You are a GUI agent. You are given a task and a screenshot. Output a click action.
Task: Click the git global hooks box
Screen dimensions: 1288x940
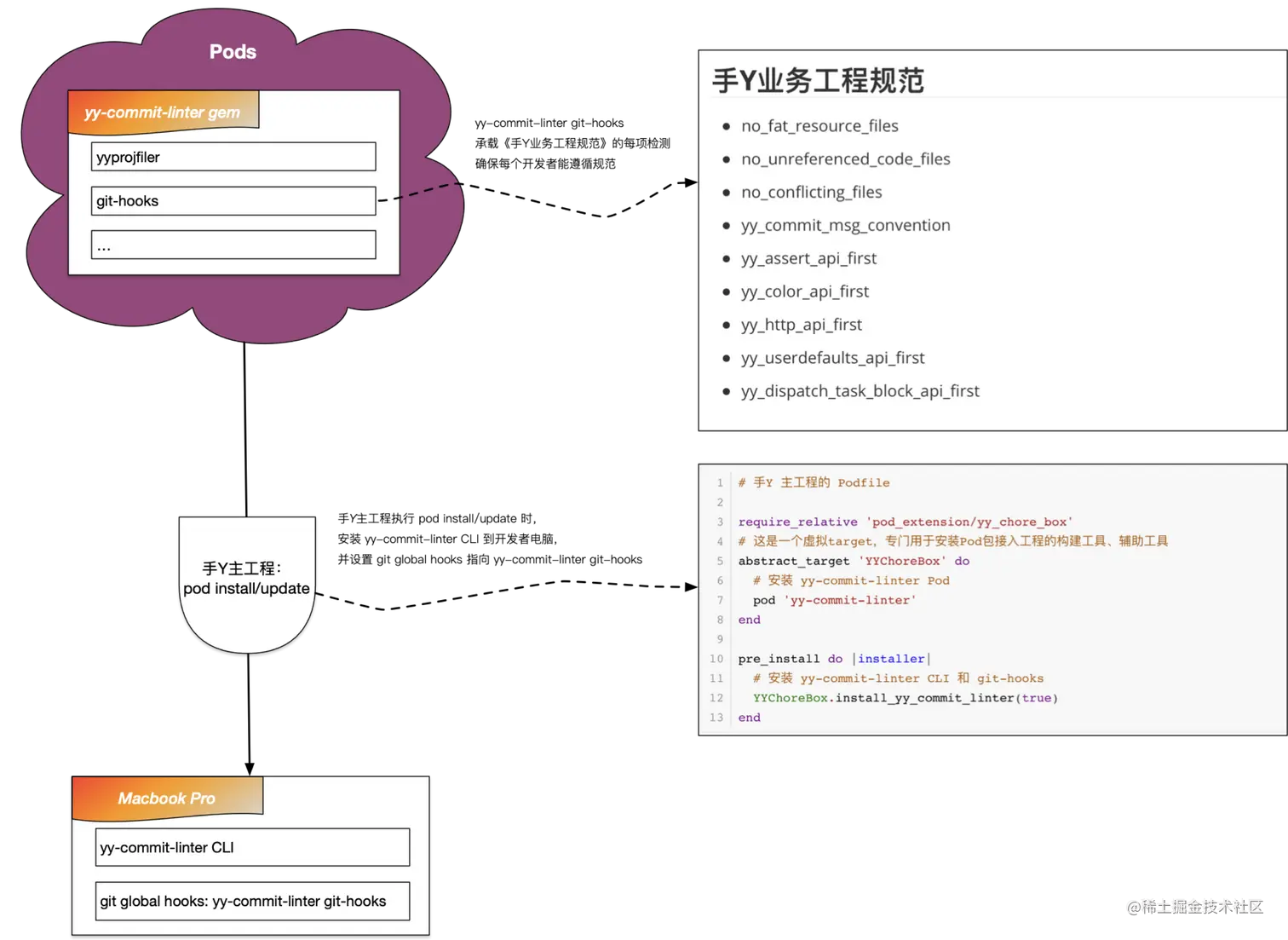(252, 901)
